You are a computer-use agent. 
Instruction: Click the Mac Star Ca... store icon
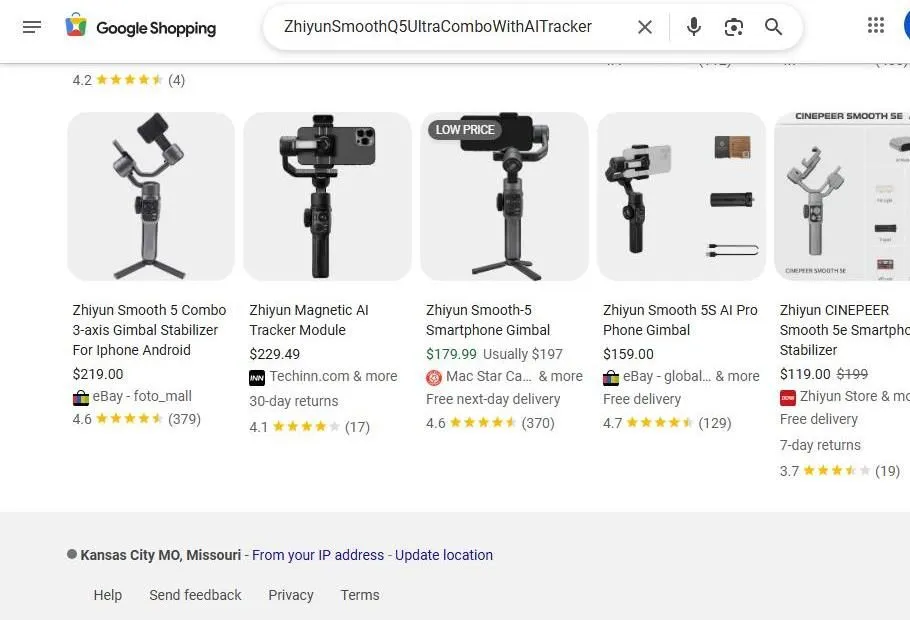(433, 377)
